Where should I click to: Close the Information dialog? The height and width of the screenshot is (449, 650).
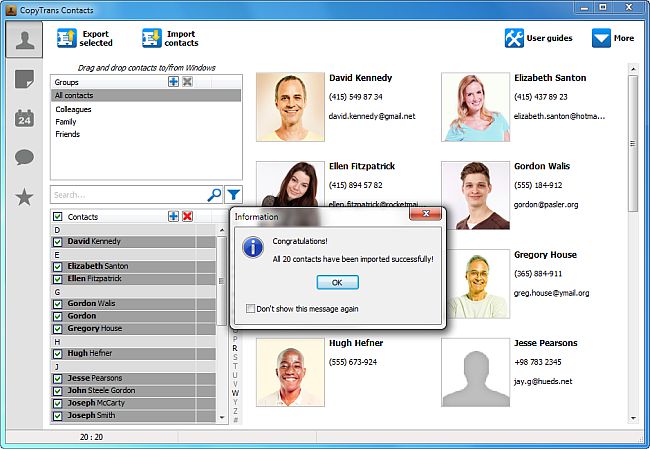point(425,214)
